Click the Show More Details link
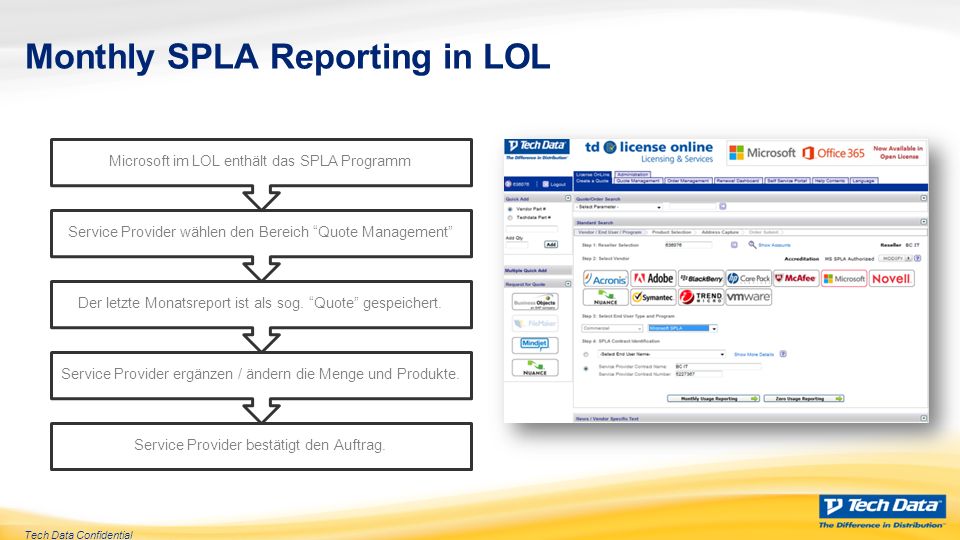The image size is (960, 540). pos(754,354)
